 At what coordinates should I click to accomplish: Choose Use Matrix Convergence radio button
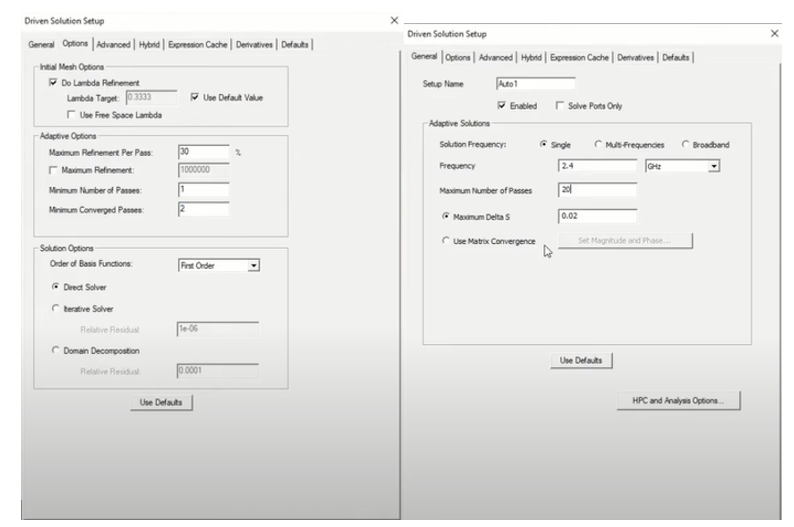(x=446, y=241)
